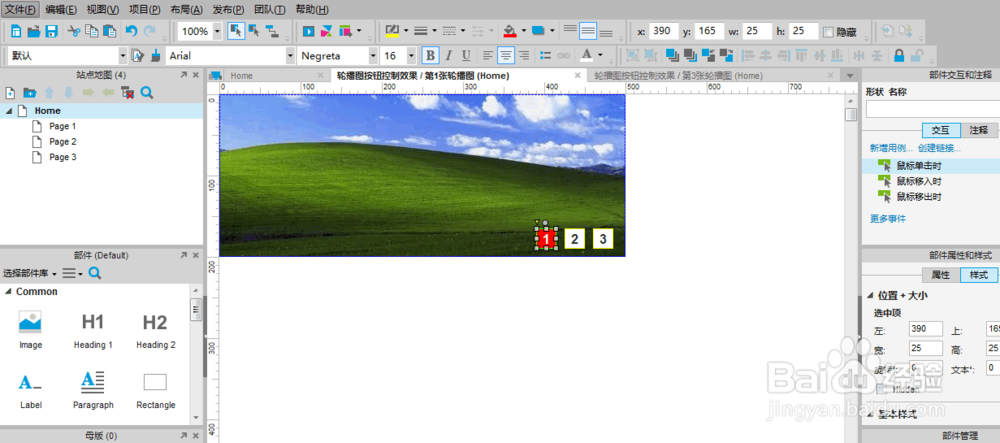The width and height of the screenshot is (1000, 443).
Task: Open the 选择部件库 library dropdown
Action: pyautogui.click(x=29, y=273)
